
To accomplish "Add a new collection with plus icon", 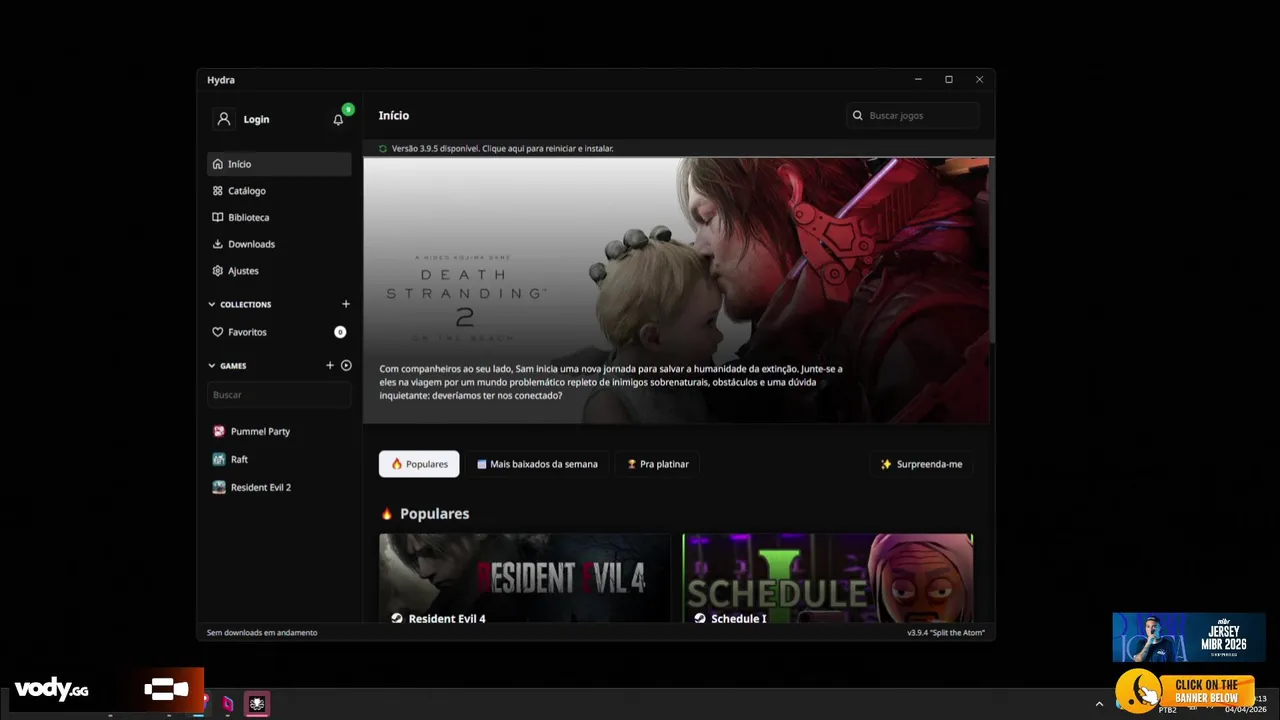I will [x=346, y=304].
